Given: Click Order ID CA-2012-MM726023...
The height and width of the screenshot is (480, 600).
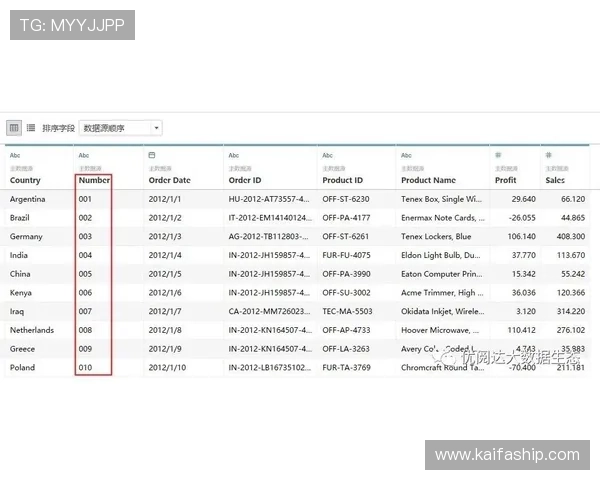Looking at the screenshot, I should click(269, 312).
